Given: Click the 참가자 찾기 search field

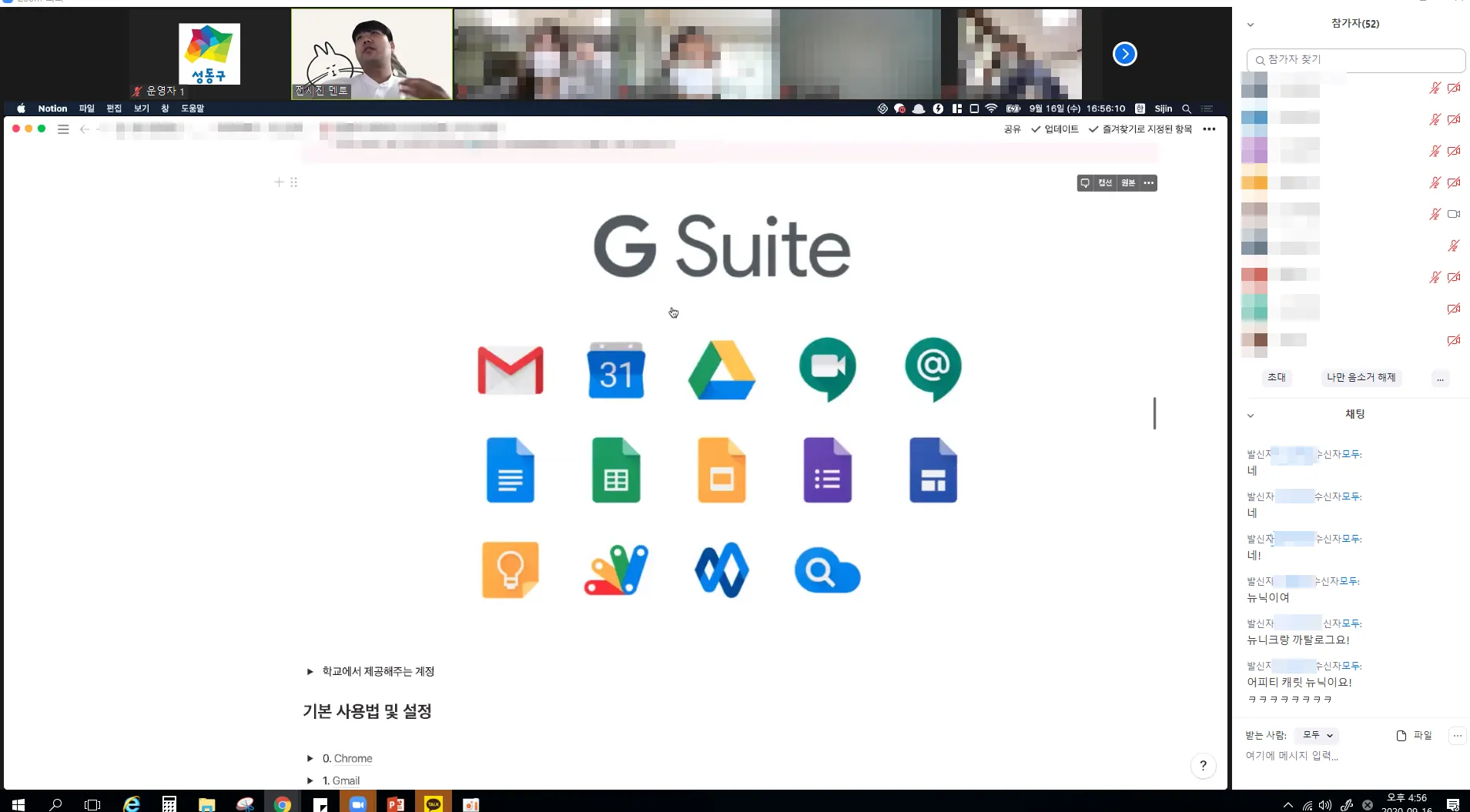Looking at the screenshot, I should 1356,60.
